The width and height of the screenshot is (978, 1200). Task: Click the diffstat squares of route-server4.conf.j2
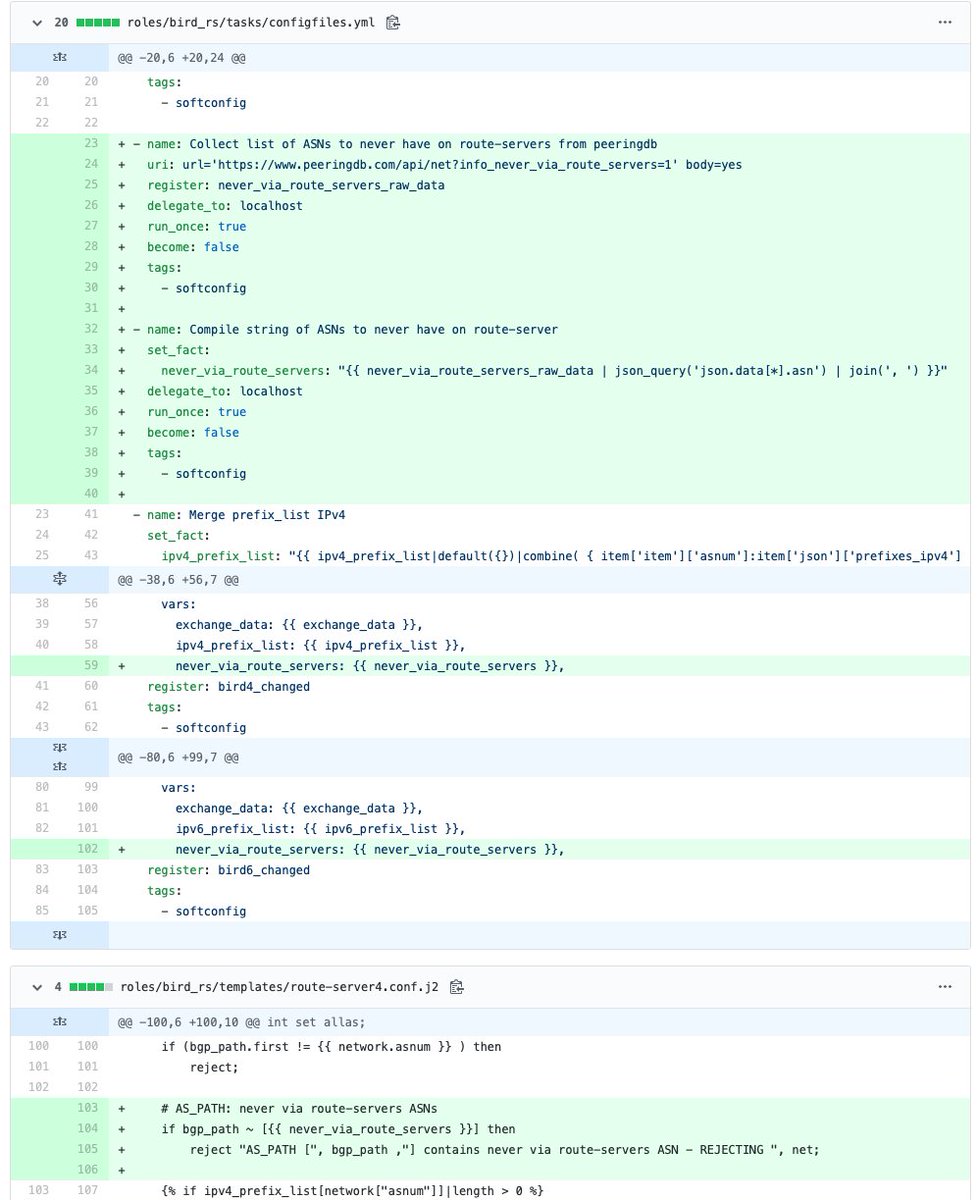(91, 987)
